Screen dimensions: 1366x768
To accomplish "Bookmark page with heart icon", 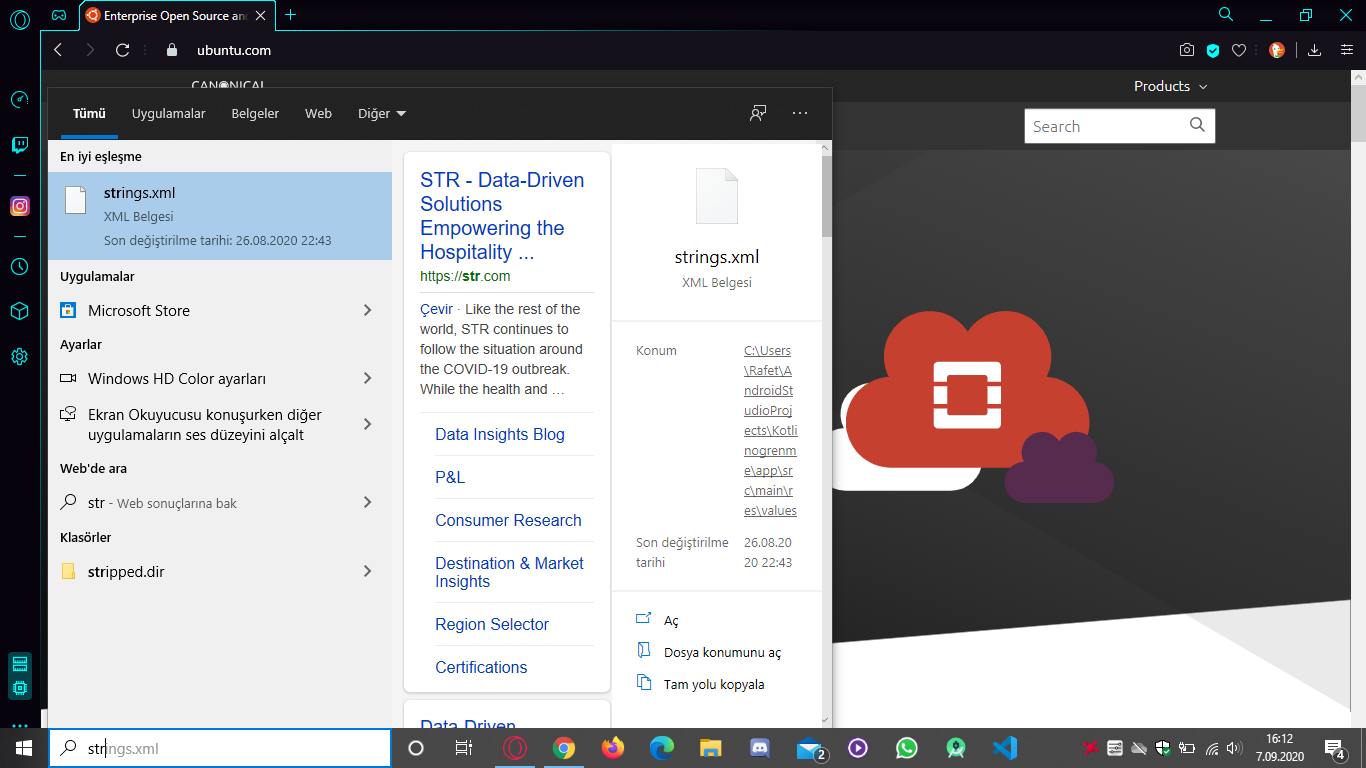I will tap(1239, 50).
